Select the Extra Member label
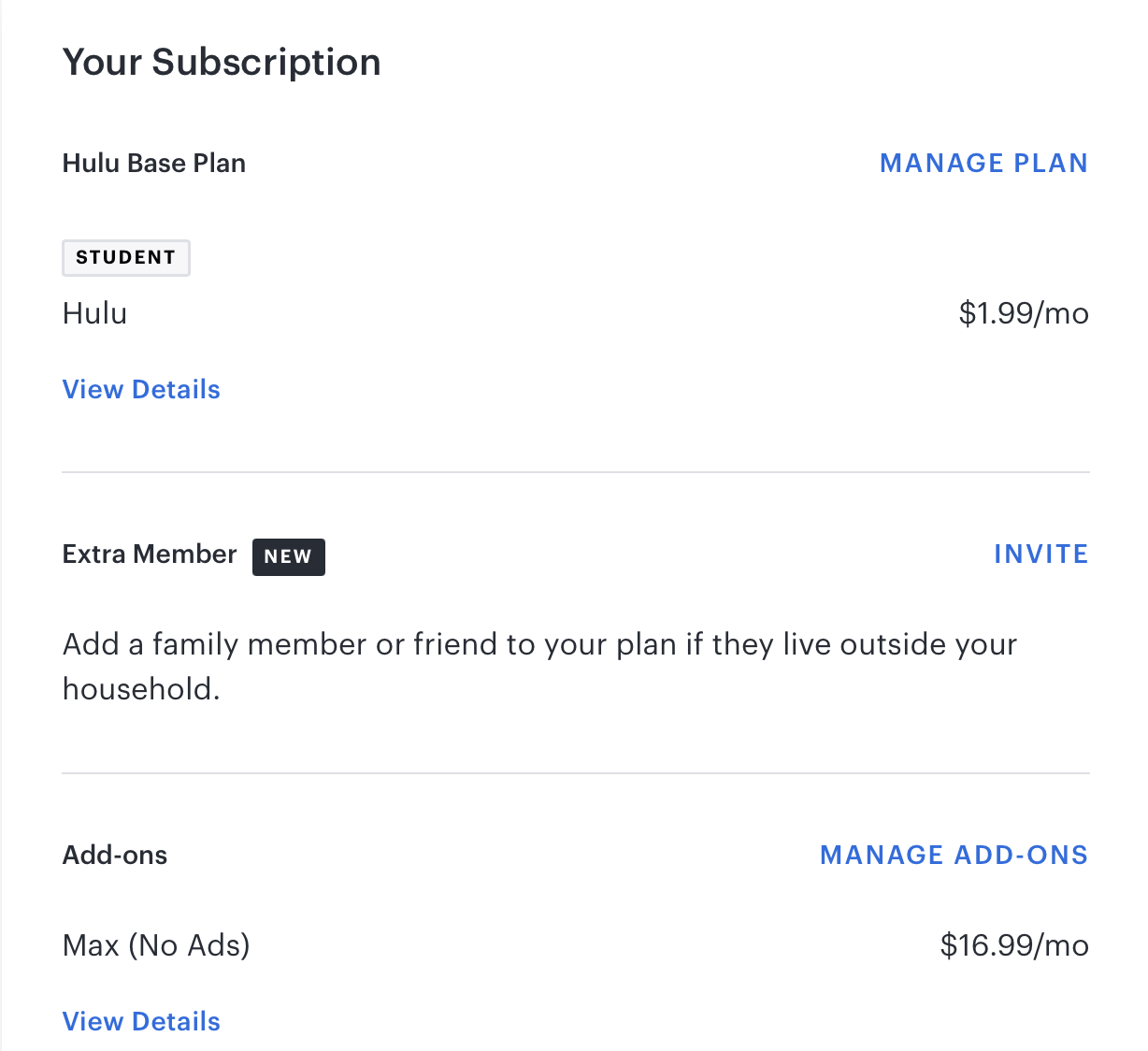 150,554
